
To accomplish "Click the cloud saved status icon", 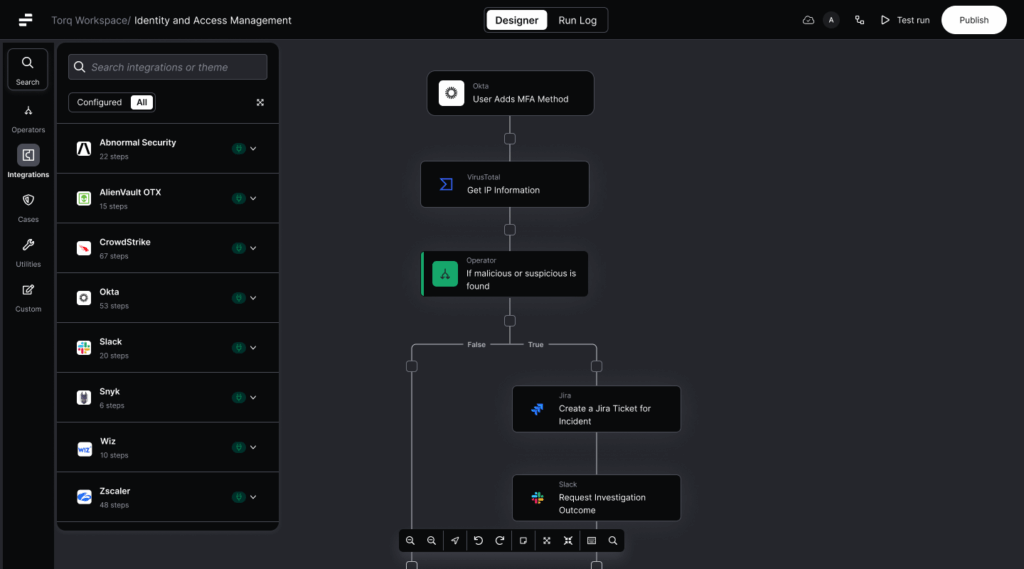I will coord(808,20).
